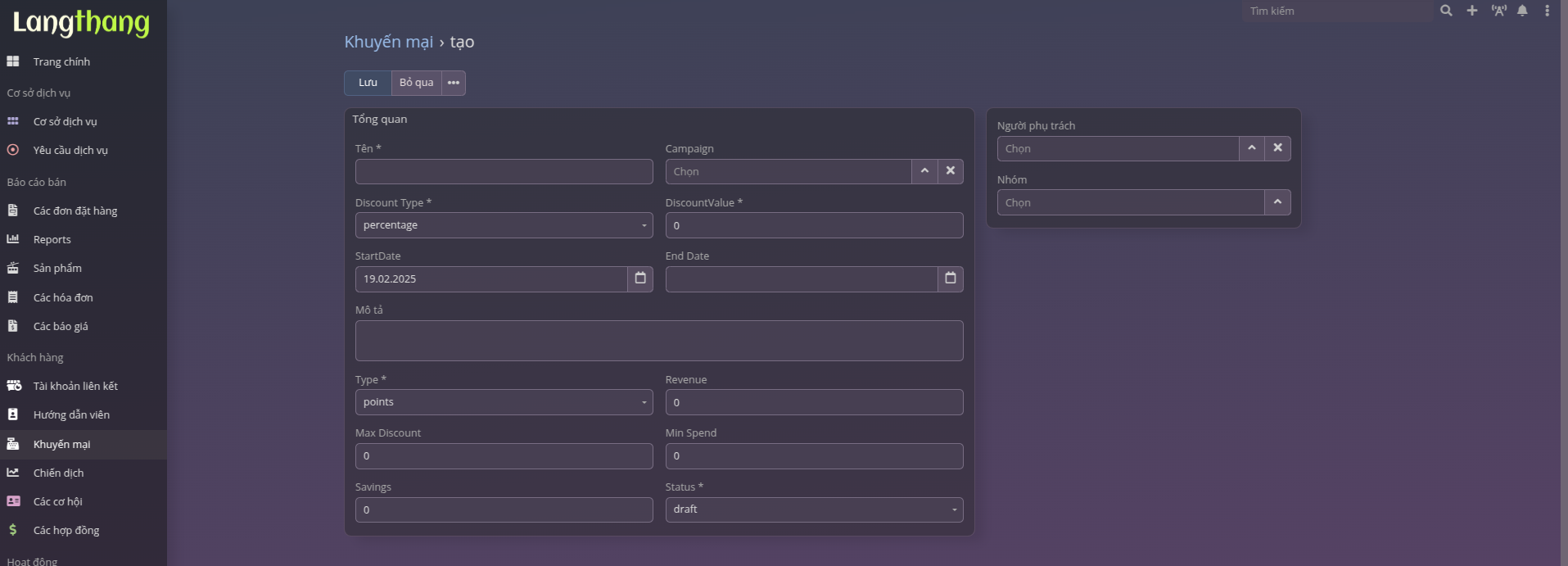Clear the Campaign field with X
Screen dimensions: 1568x566
pos(950,171)
